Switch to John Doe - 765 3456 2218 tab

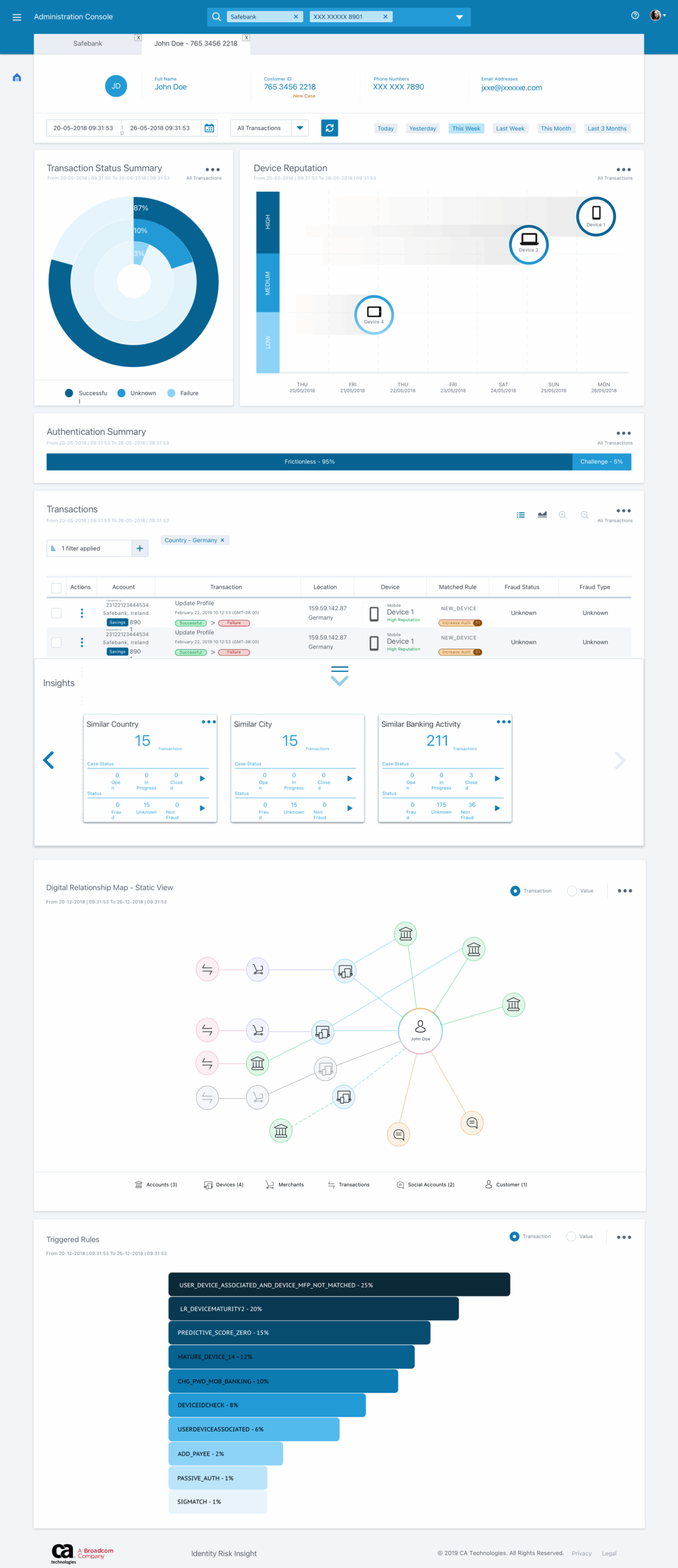pos(195,43)
